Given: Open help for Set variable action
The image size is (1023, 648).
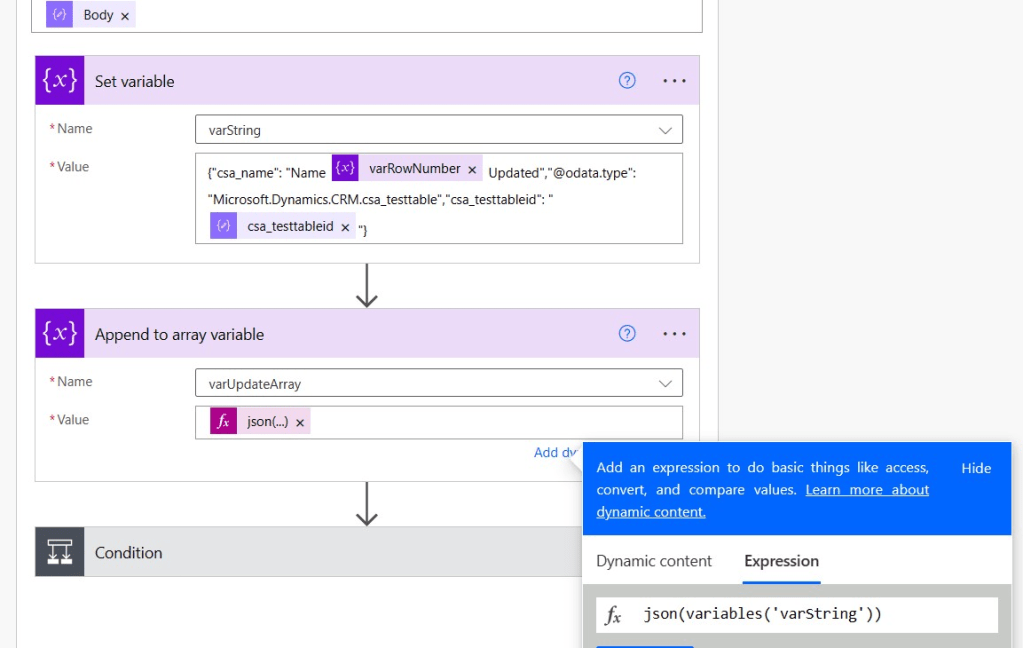Looking at the screenshot, I should click(627, 81).
